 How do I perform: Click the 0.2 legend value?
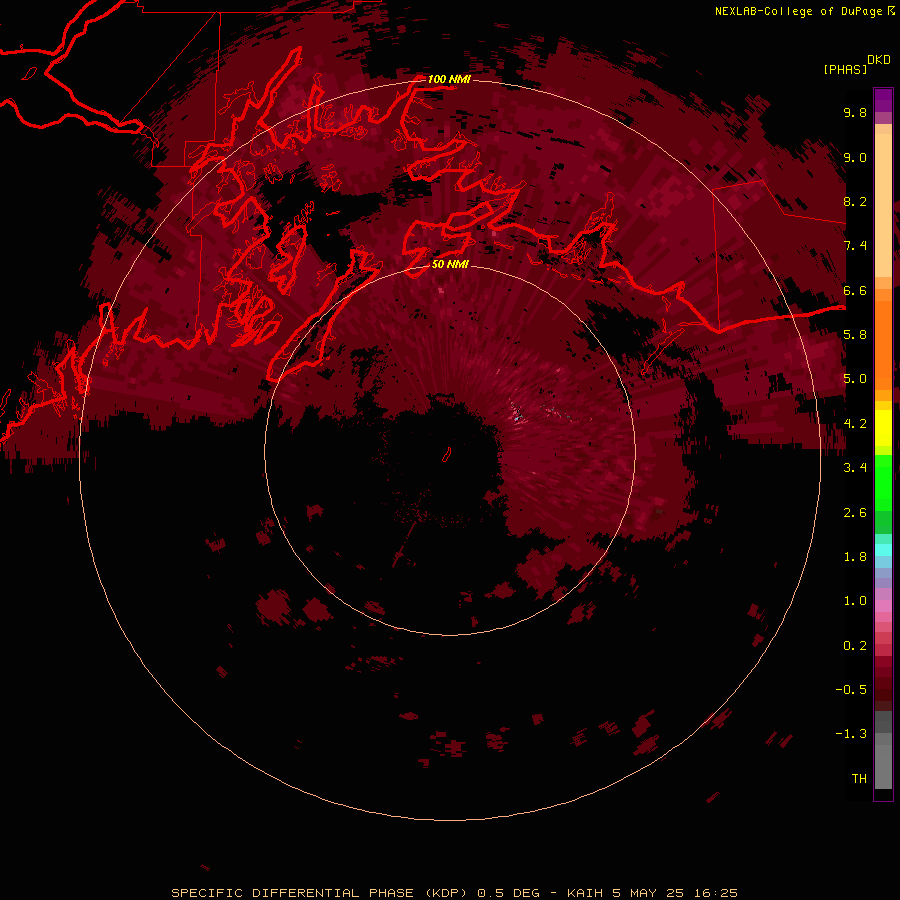click(855, 646)
